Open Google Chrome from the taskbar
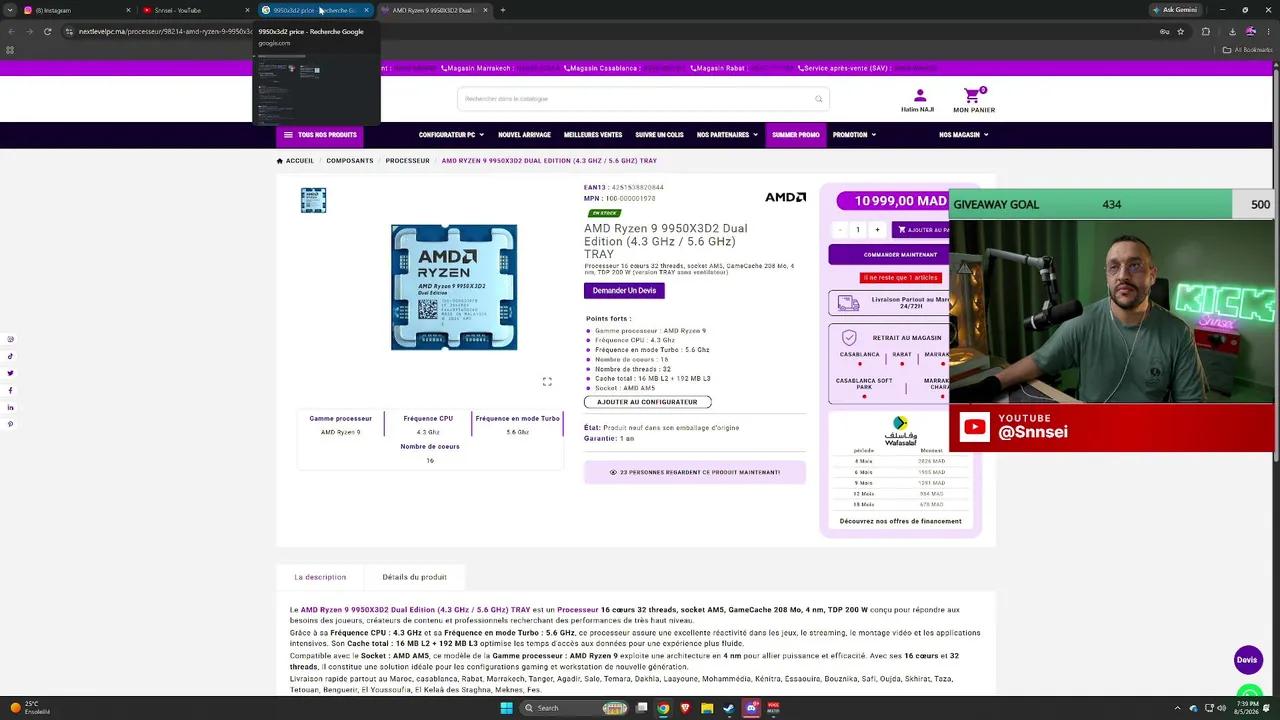 pyautogui.click(x=662, y=708)
